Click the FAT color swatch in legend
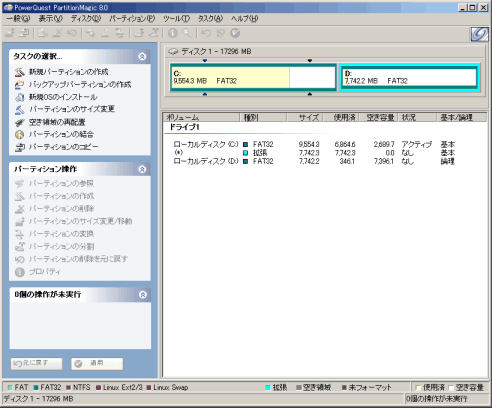Viewport: 492px width, 408px height. (x=10, y=388)
